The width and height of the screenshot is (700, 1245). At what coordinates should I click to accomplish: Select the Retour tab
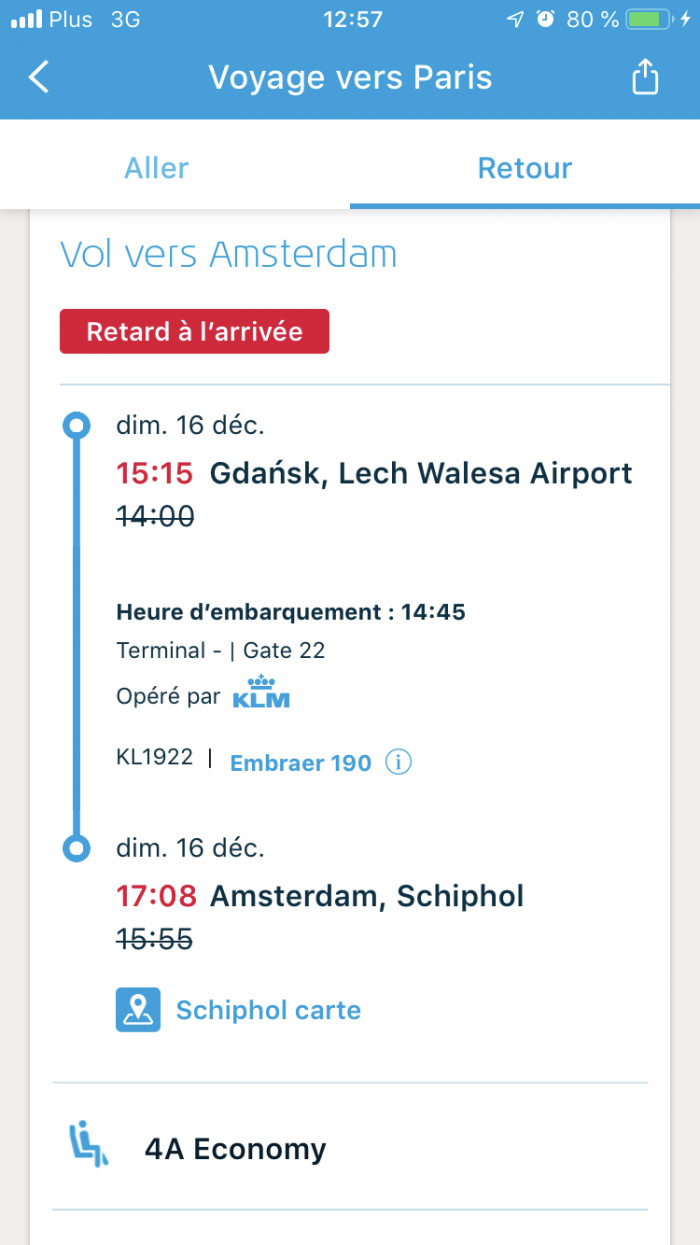[524, 168]
